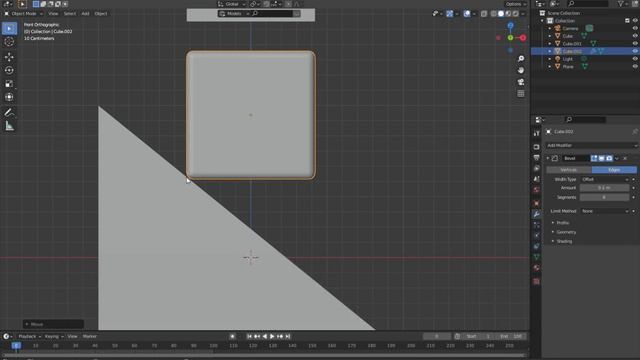Click the bevel Amount value field
Viewport: 640px width, 360px height.
tap(604, 188)
